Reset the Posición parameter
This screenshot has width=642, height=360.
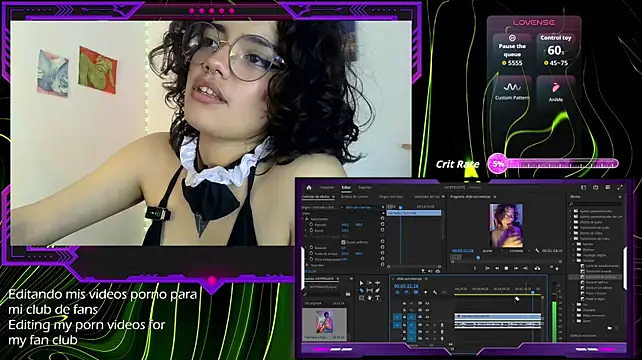click(383, 224)
